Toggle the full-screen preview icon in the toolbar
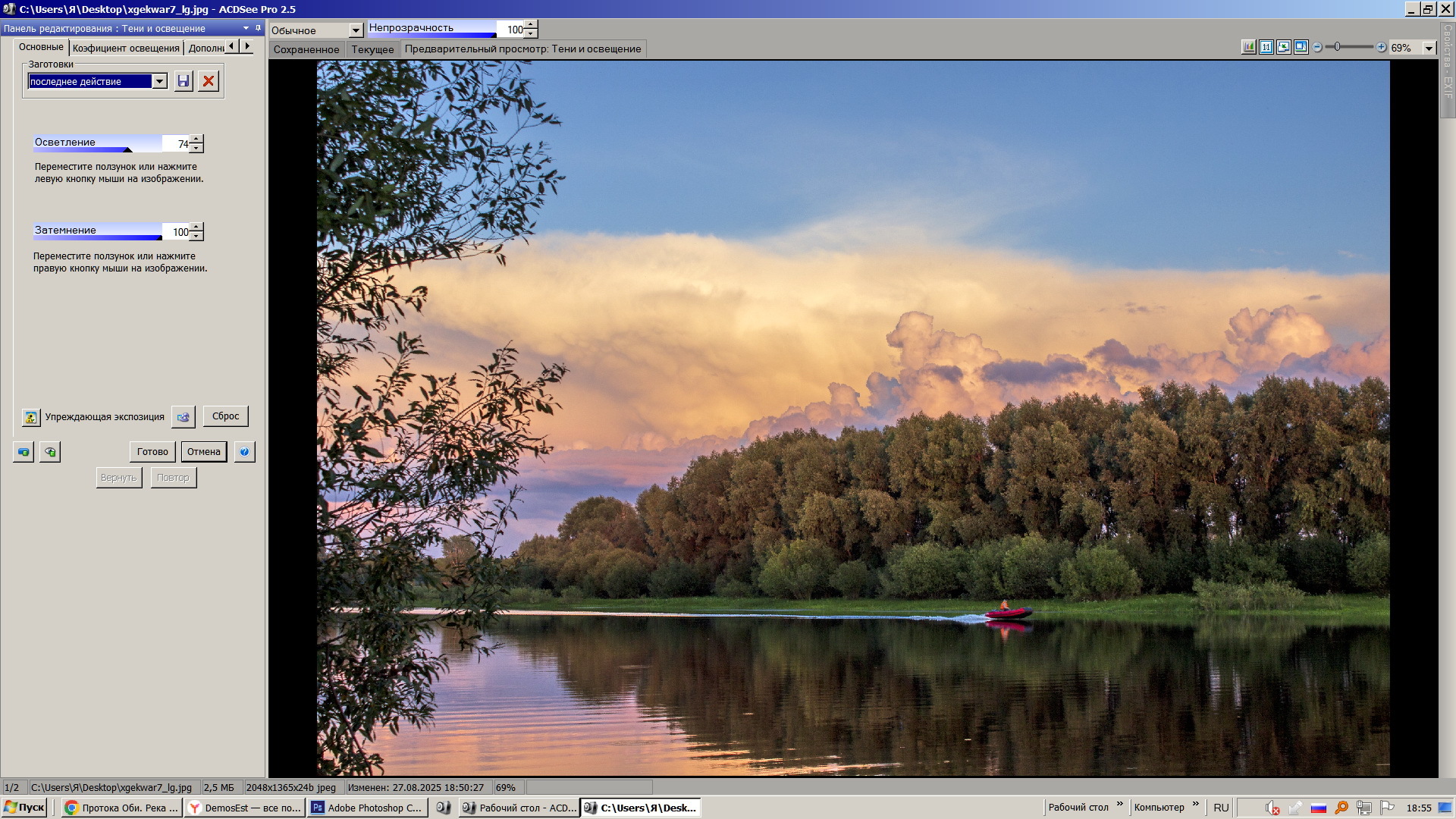The image size is (1456, 819). 1301,47
